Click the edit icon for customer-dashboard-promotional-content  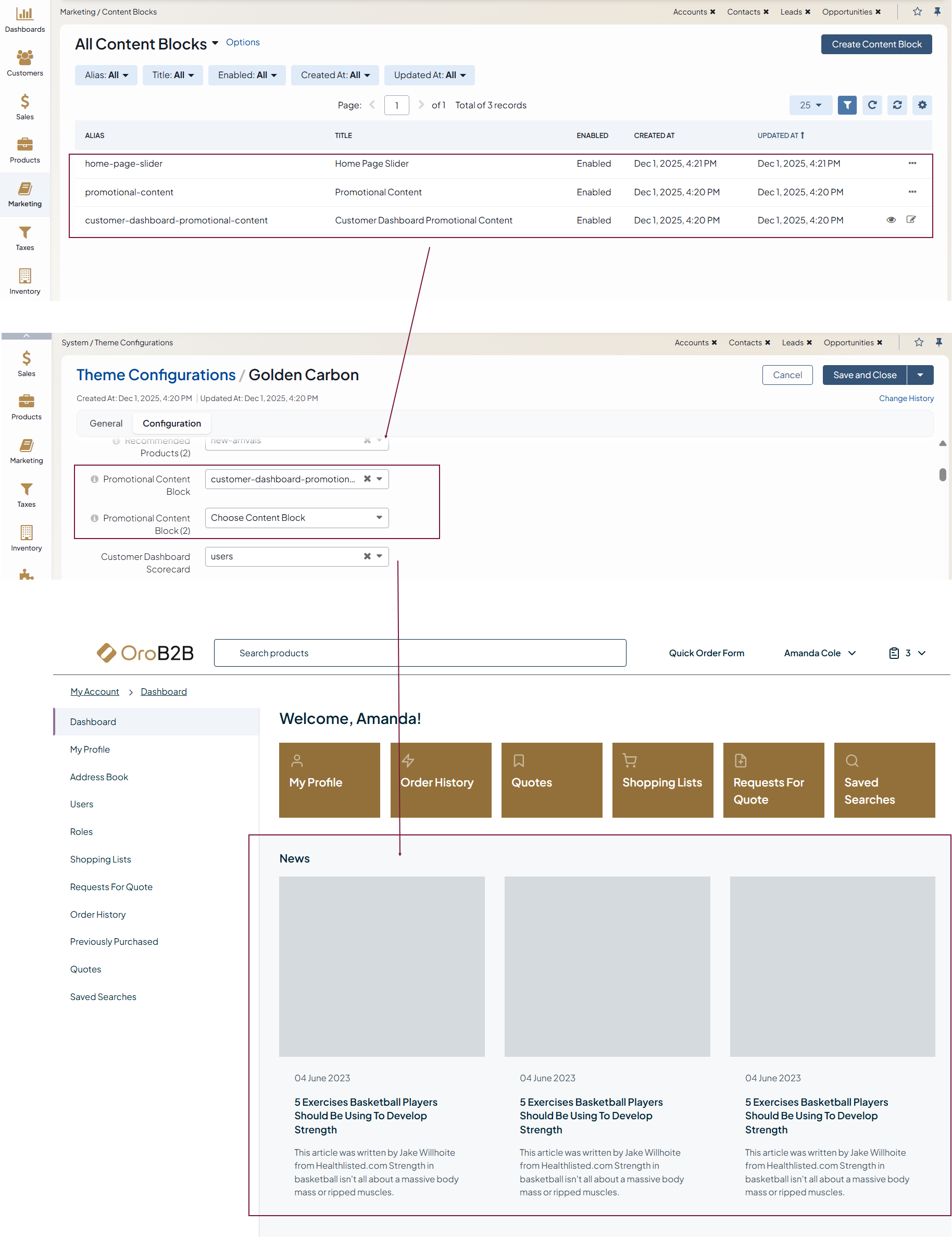(911, 220)
